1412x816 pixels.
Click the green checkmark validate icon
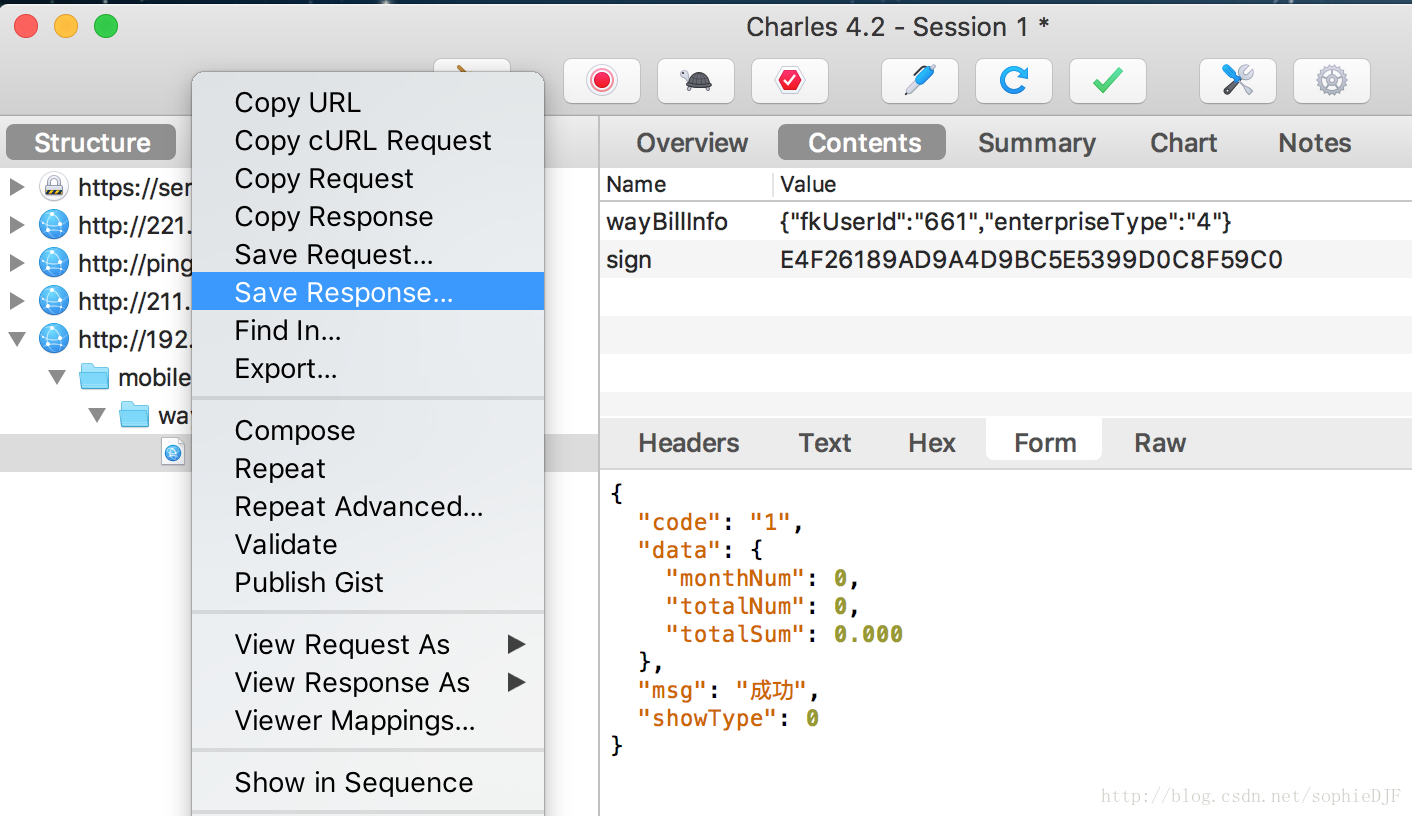[x=1108, y=81]
